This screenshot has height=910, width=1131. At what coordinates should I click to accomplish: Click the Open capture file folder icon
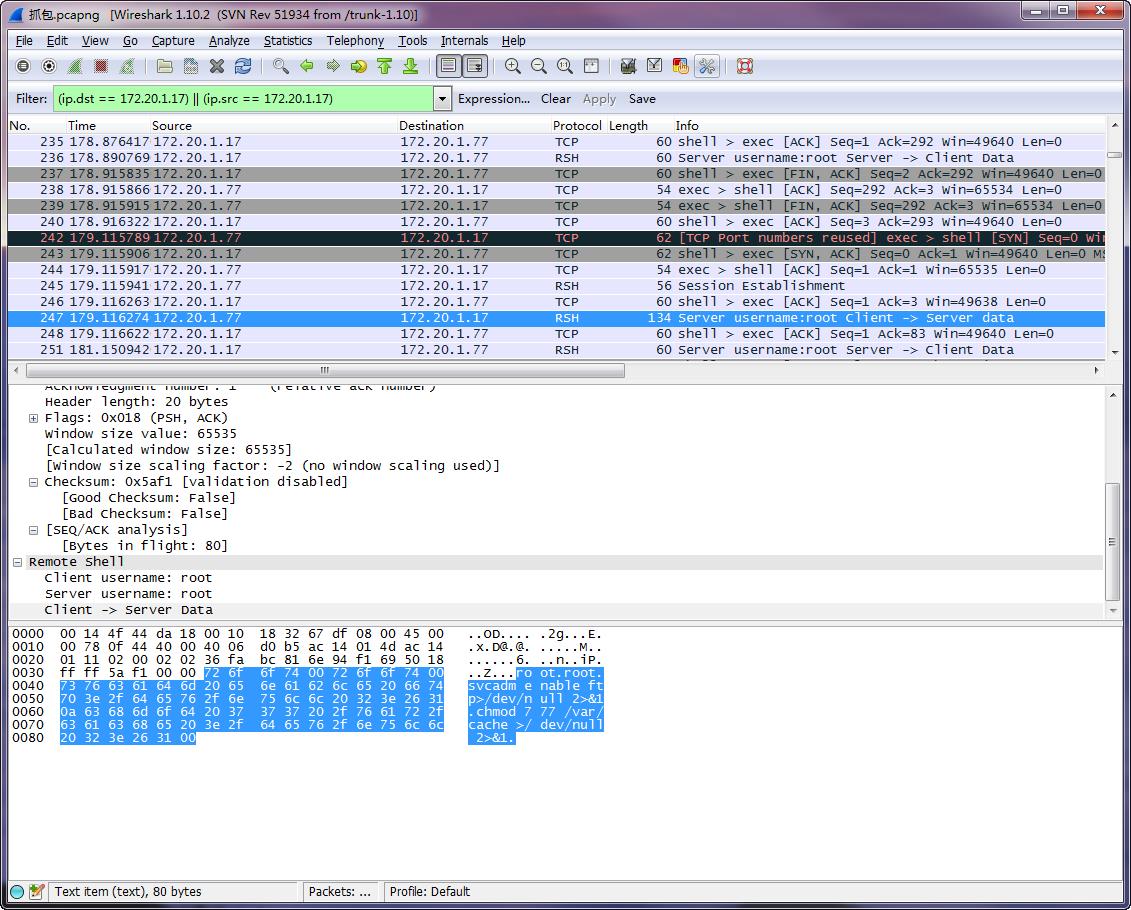(x=165, y=66)
